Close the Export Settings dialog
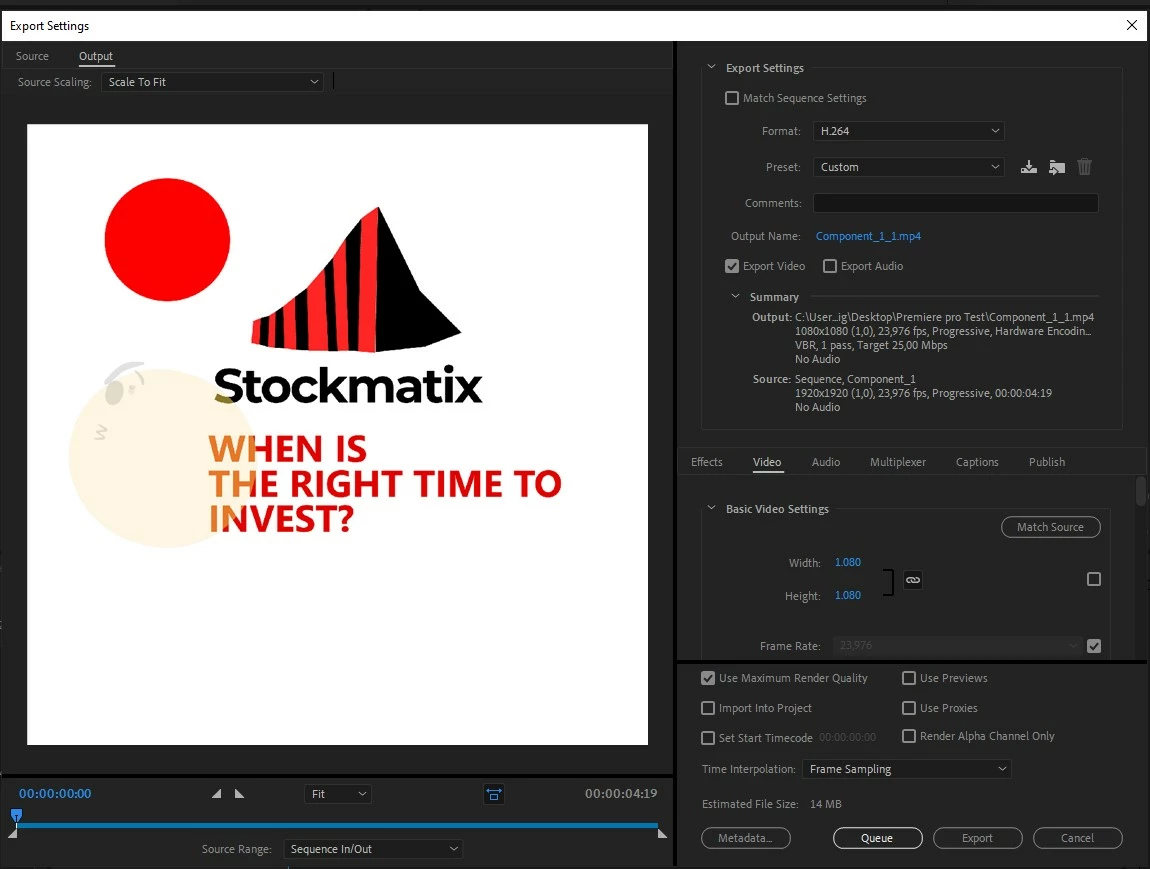The image size is (1150, 869). pyautogui.click(x=1132, y=25)
